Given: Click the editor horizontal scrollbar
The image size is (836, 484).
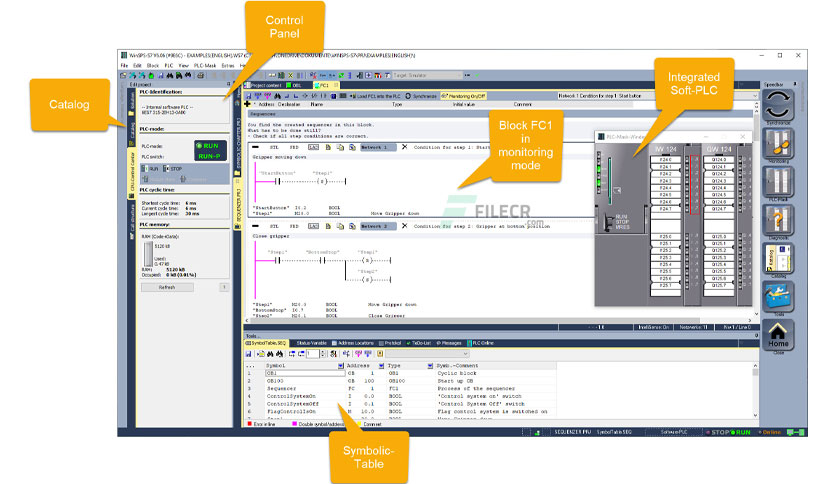Looking at the screenshot, I should [499, 320].
